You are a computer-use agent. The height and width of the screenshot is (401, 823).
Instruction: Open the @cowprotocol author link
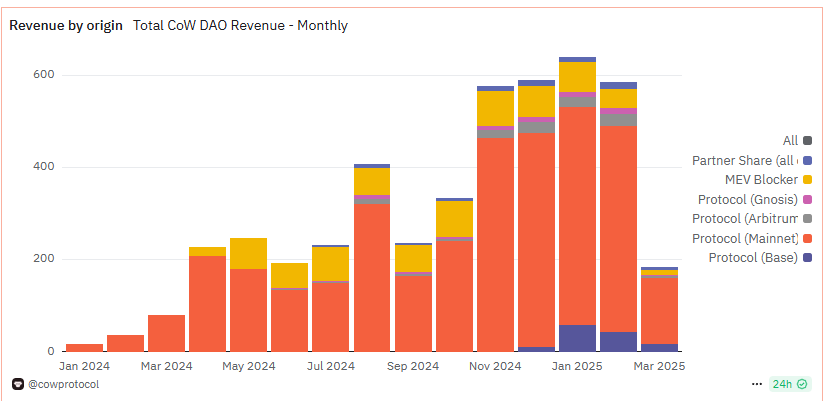pos(63,384)
